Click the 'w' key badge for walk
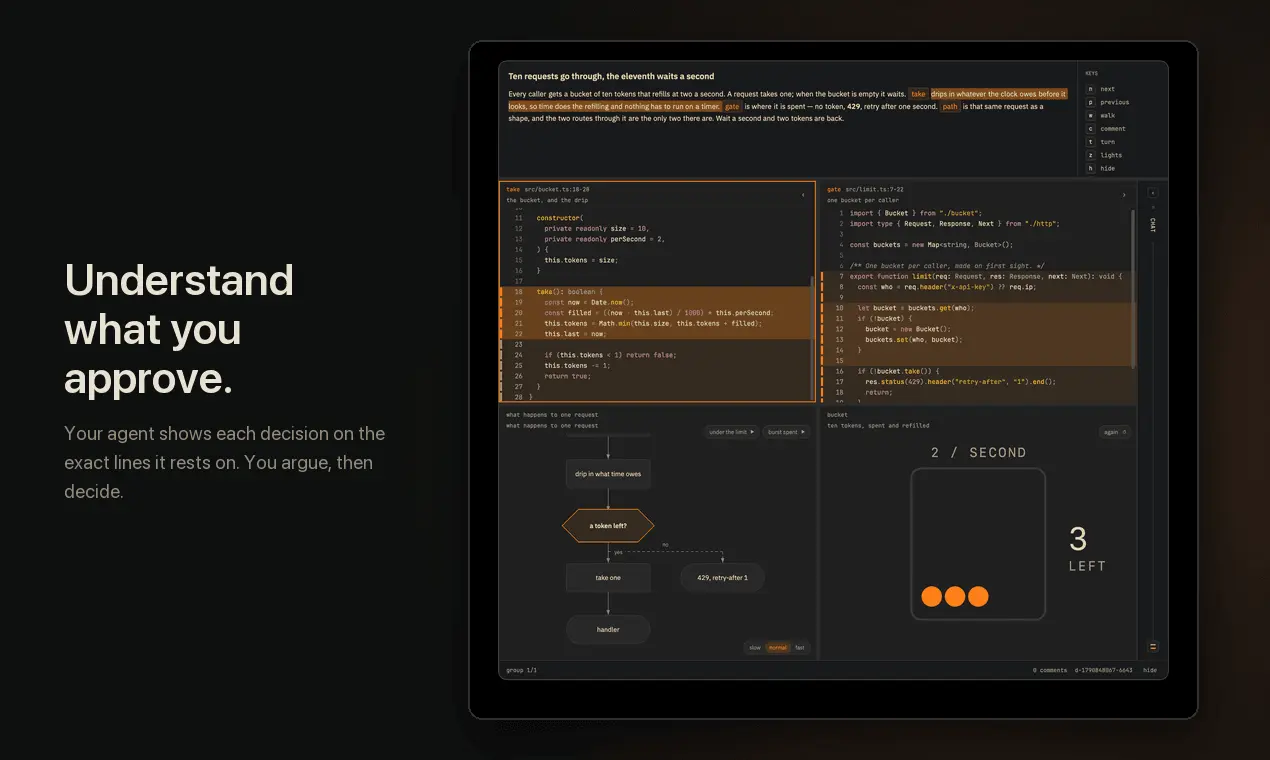1270x760 pixels. click(x=1091, y=115)
